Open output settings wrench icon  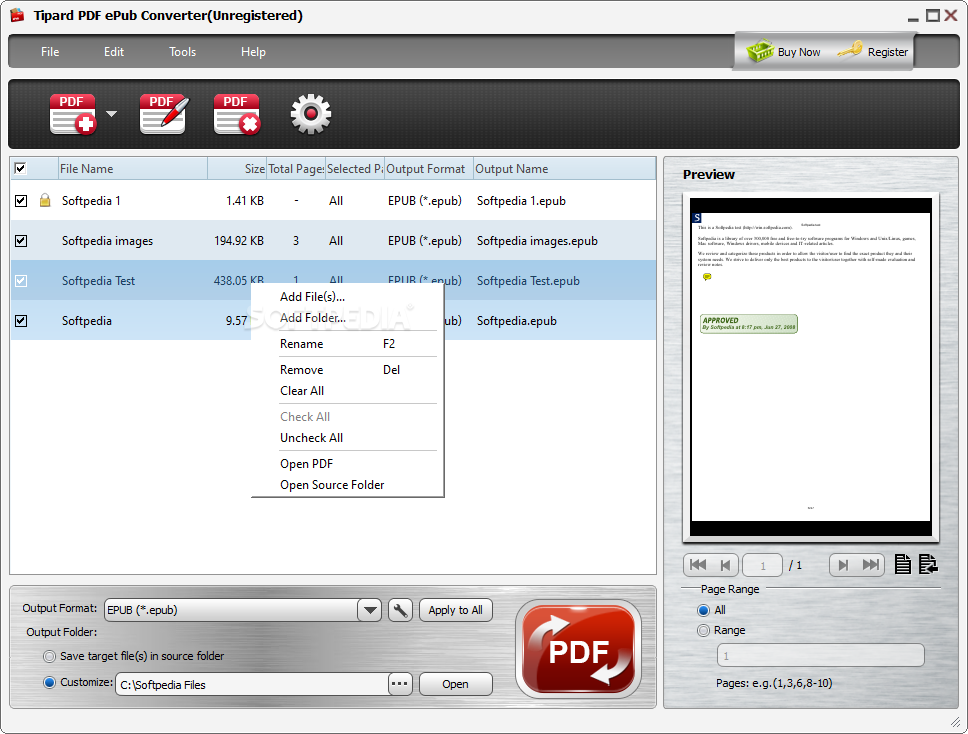coord(400,610)
